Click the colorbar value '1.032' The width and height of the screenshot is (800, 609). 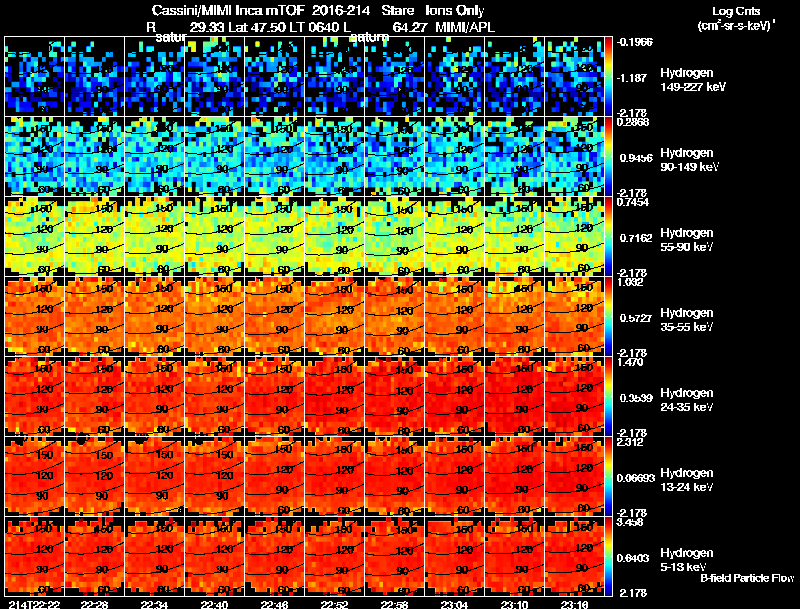[630, 282]
